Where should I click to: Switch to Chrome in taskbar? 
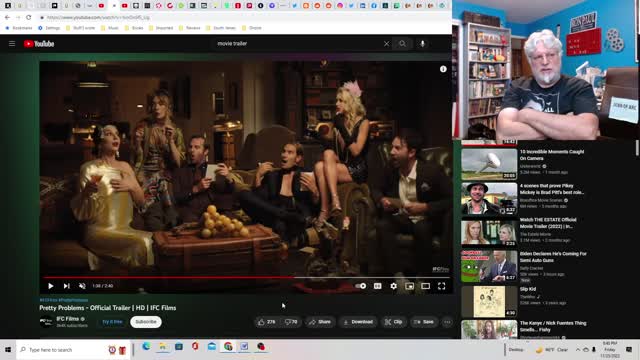pos(228,347)
